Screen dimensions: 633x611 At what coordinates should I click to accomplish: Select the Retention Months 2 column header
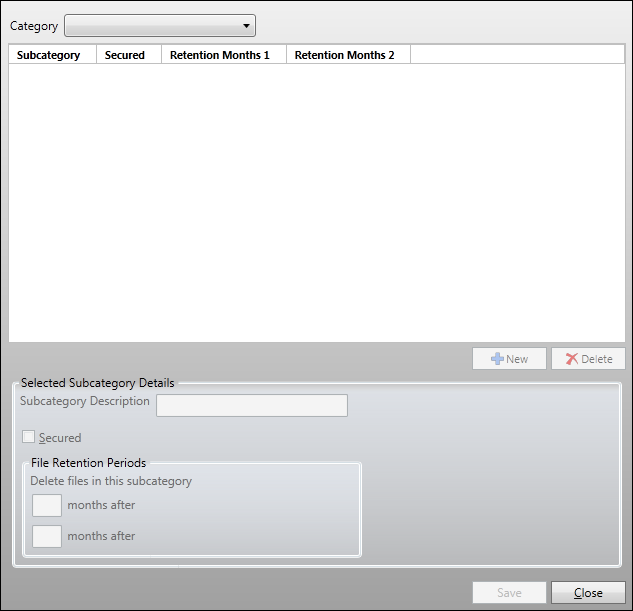coord(348,55)
